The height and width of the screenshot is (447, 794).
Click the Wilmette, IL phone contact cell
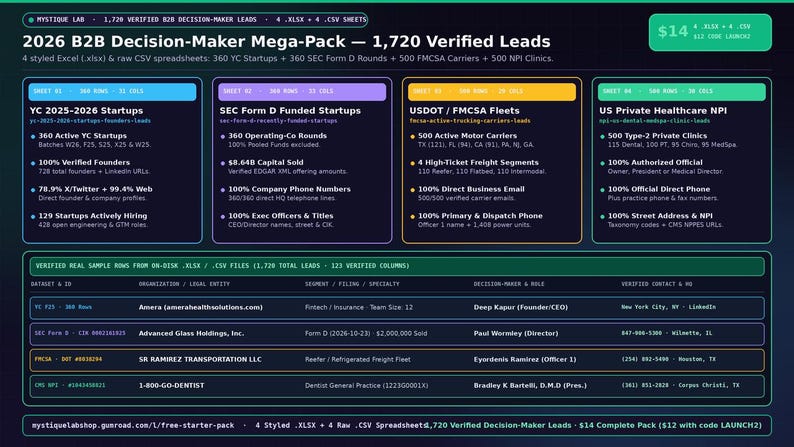(667, 334)
